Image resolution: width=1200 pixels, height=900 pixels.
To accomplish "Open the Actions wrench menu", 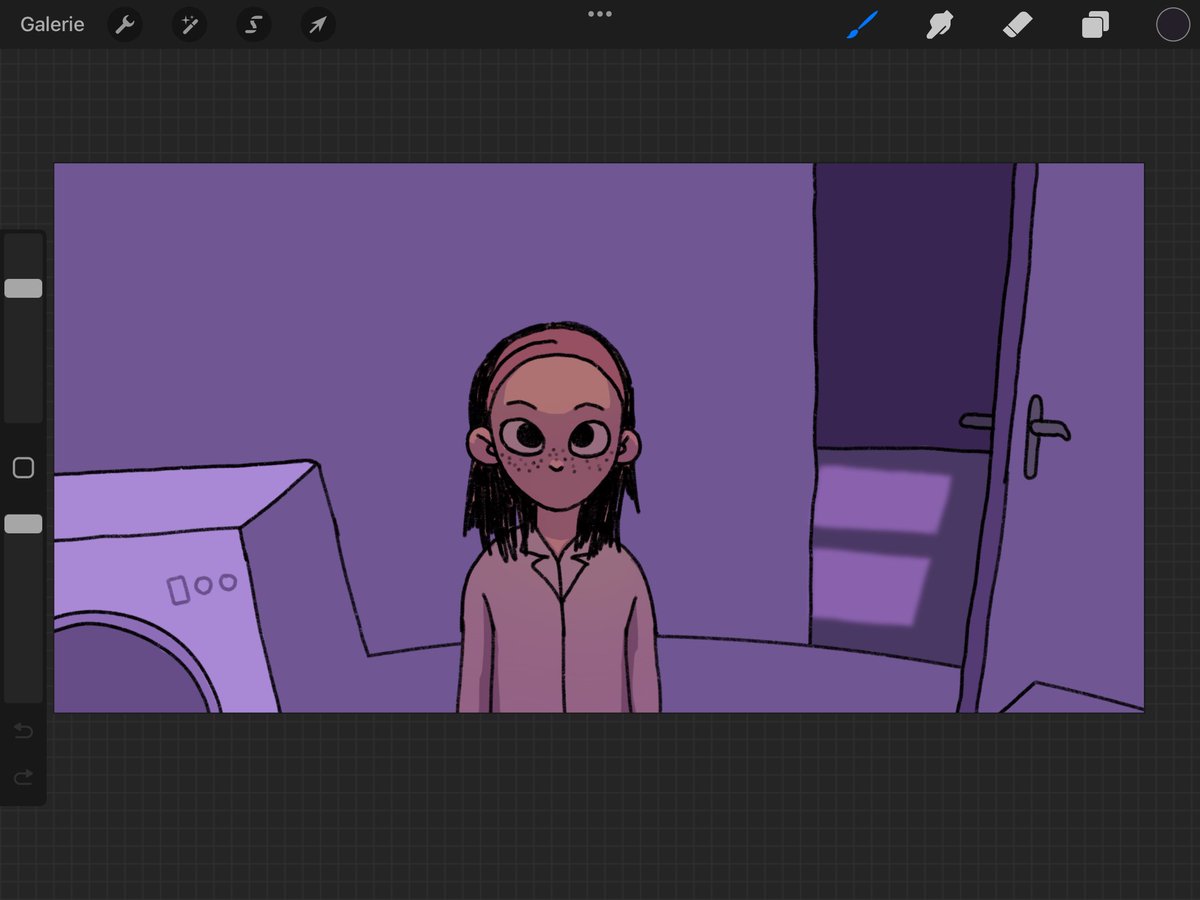I will coord(125,24).
